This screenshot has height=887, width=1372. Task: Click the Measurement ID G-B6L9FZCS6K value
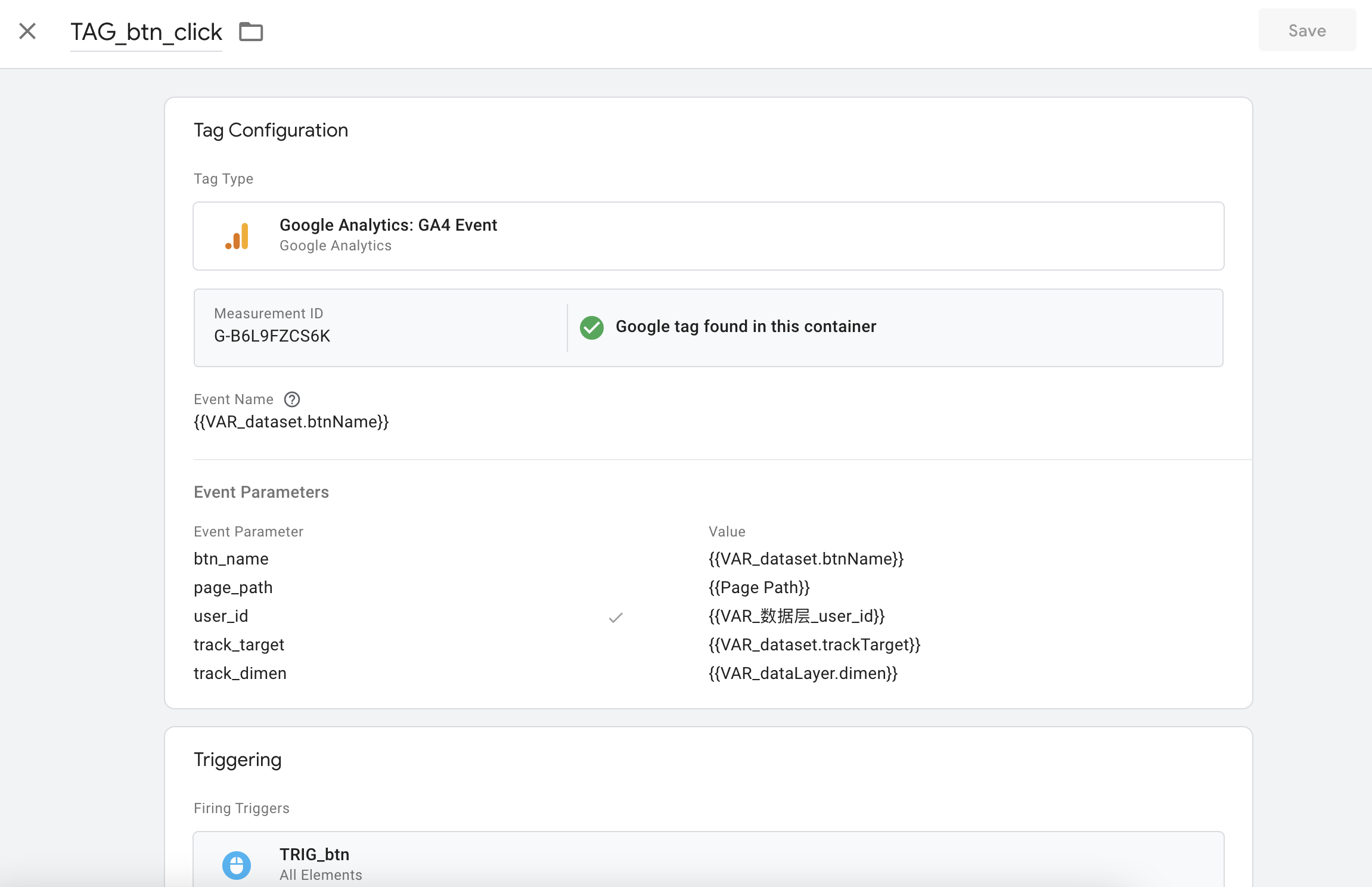pos(272,336)
